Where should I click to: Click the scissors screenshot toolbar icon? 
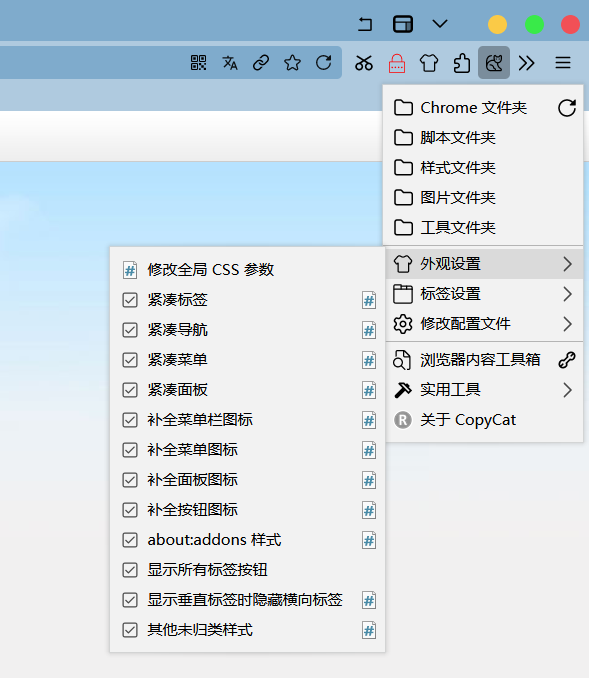(364, 63)
